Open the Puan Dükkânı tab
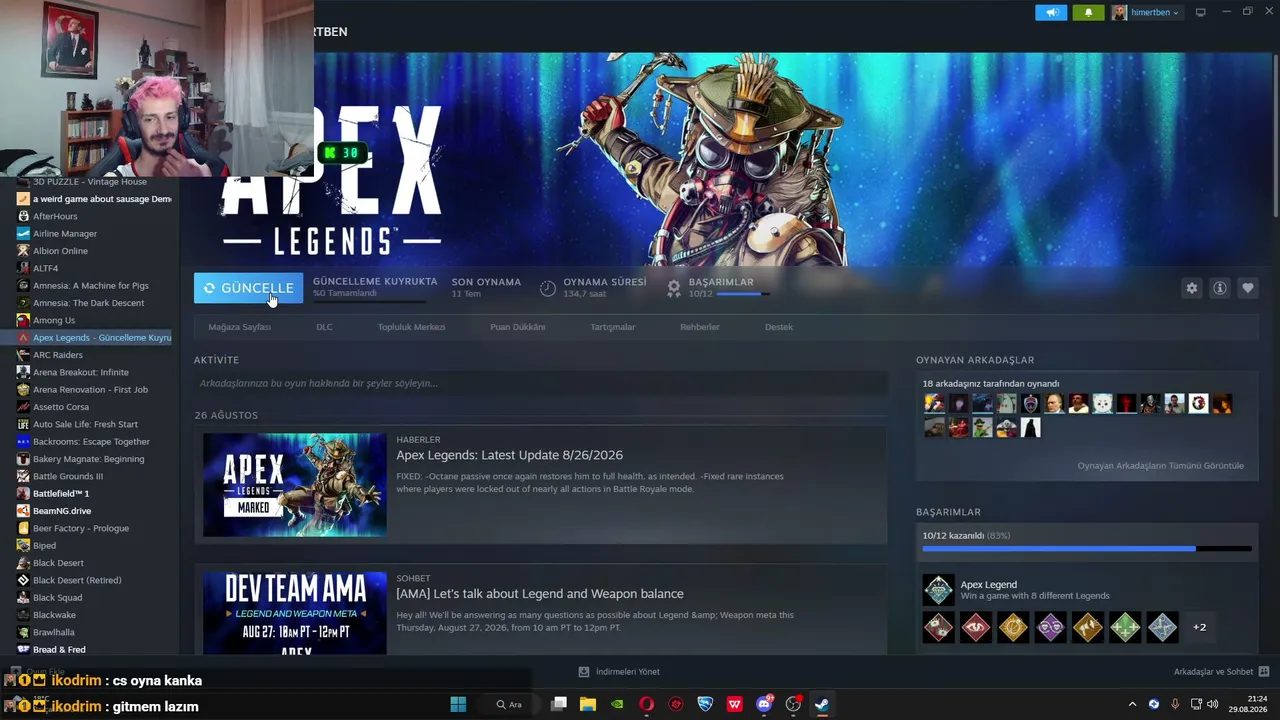The image size is (1280, 720). 518,327
